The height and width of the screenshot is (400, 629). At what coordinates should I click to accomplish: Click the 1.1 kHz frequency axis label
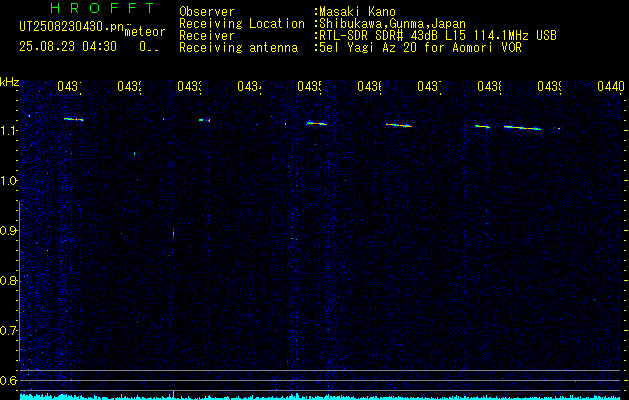click(9, 130)
